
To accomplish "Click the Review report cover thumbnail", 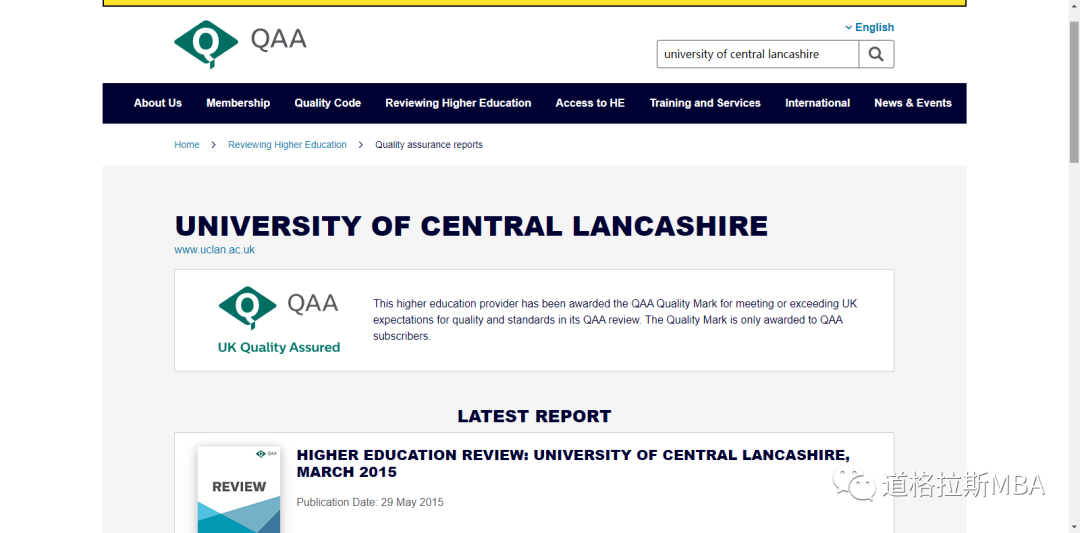I will pyautogui.click(x=239, y=490).
